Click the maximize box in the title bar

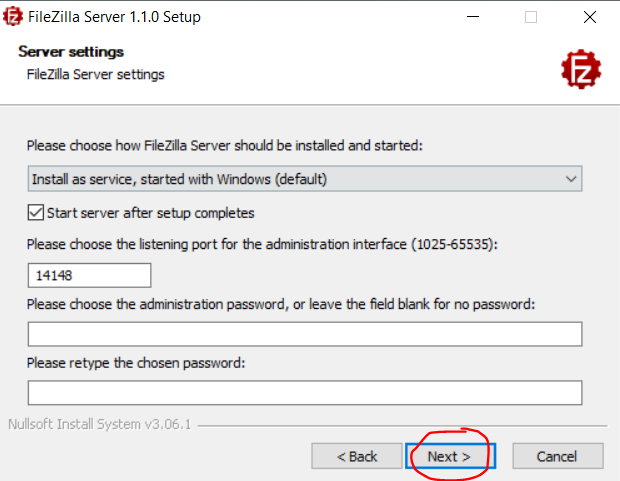pyautogui.click(x=531, y=17)
